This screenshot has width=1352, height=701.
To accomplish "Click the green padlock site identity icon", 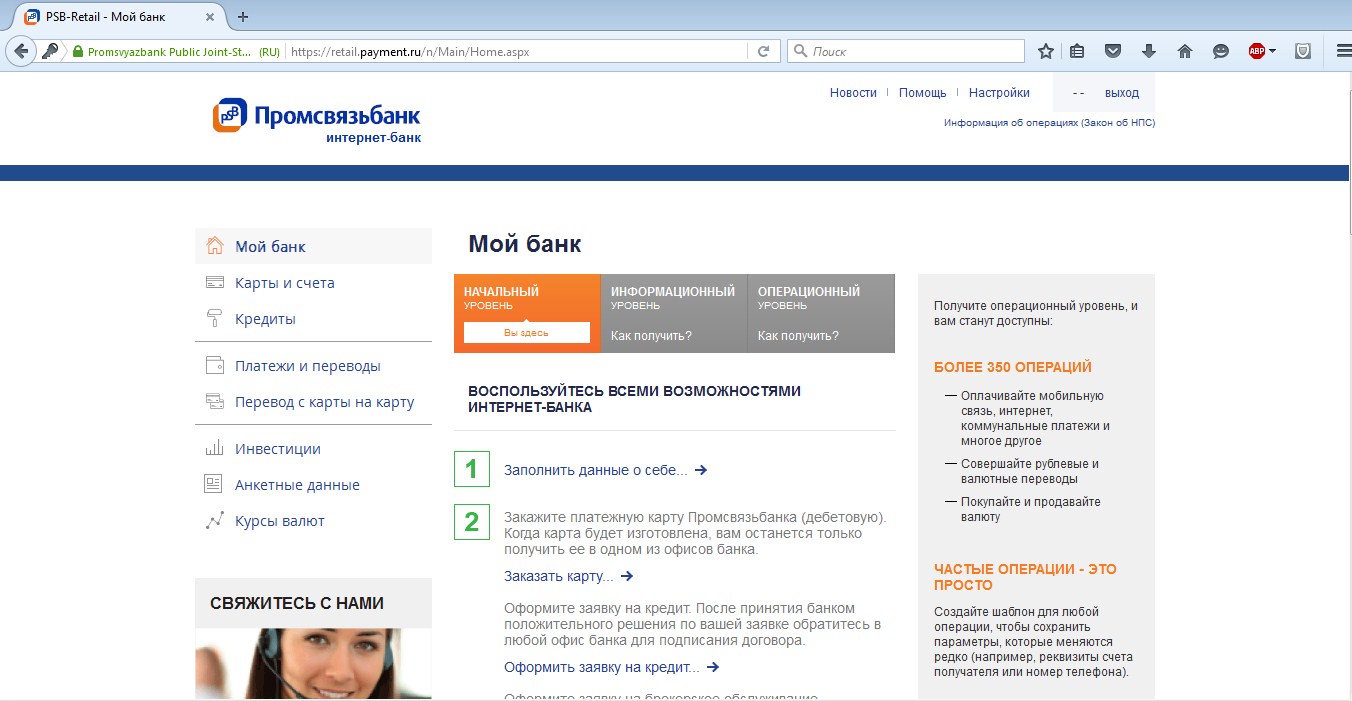I will click(x=77, y=51).
